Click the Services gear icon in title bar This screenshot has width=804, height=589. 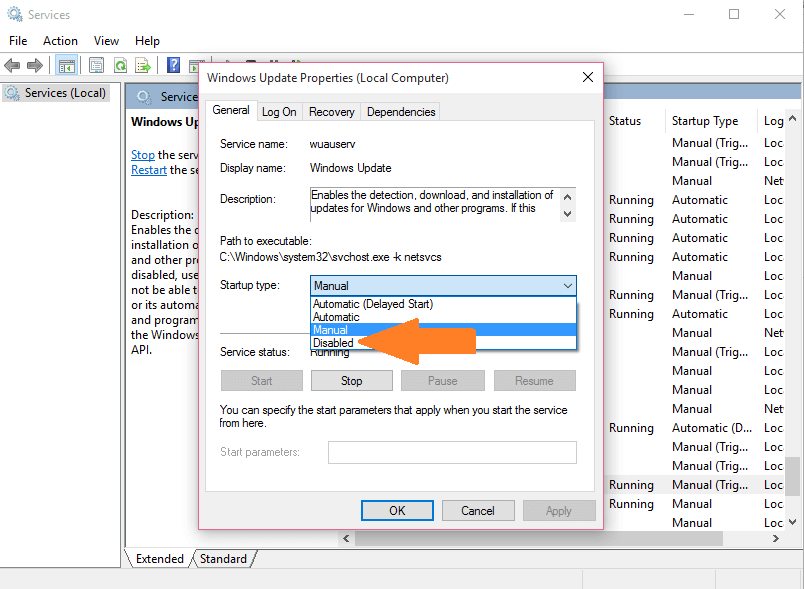[x=15, y=14]
